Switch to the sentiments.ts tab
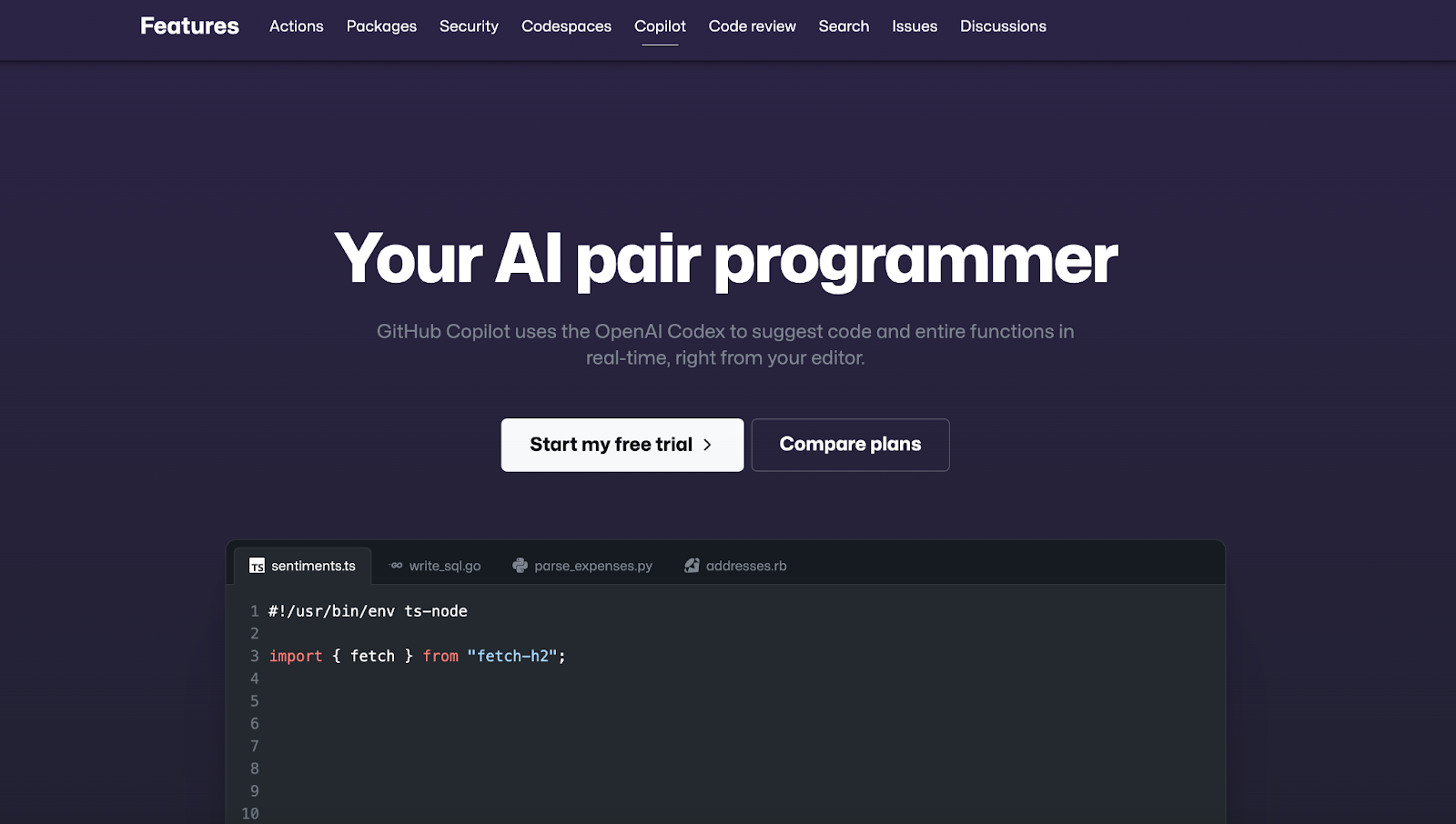The width and height of the screenshot is (1456, 824). click(303, 566)
